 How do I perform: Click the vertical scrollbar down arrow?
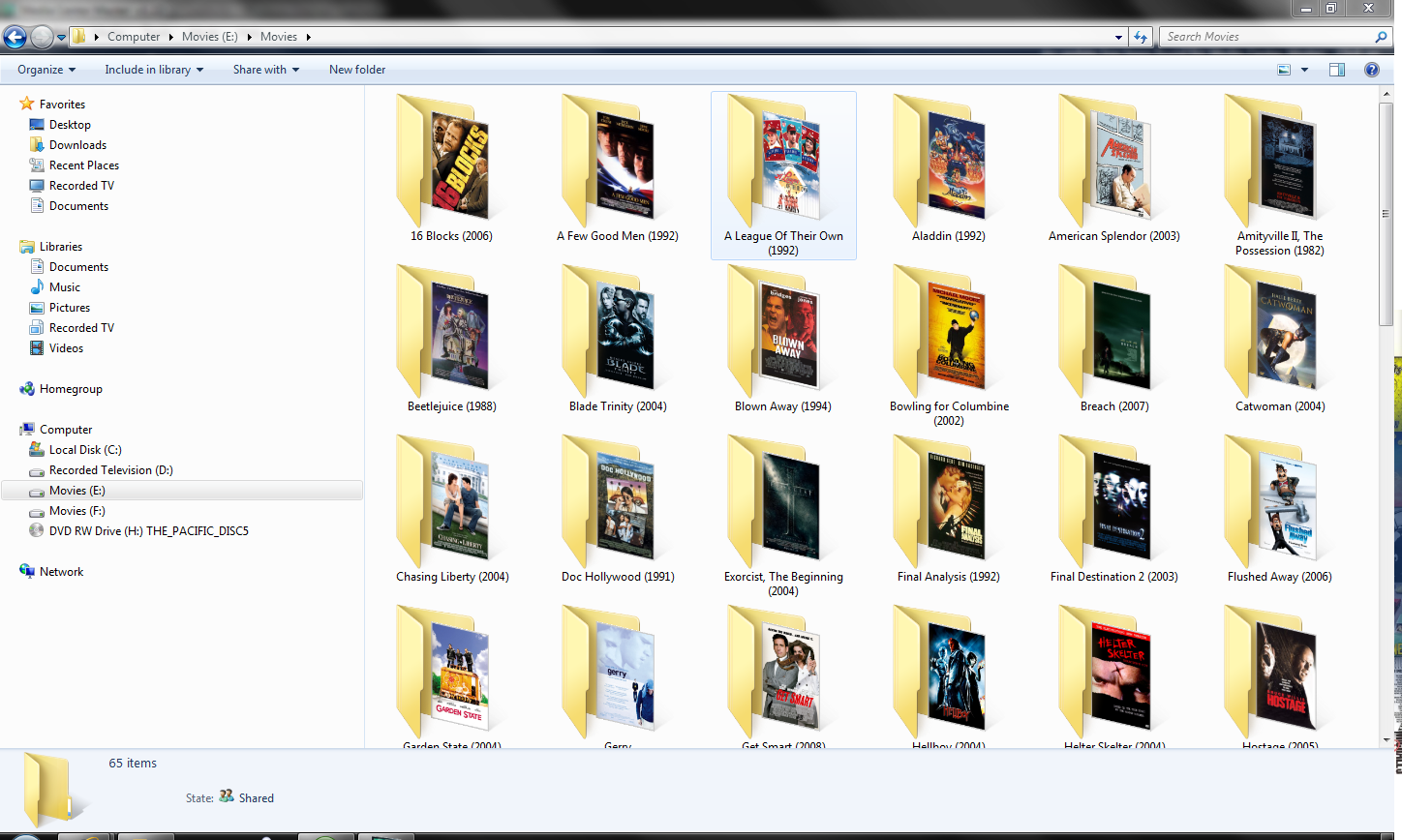tap(1386, 739)
